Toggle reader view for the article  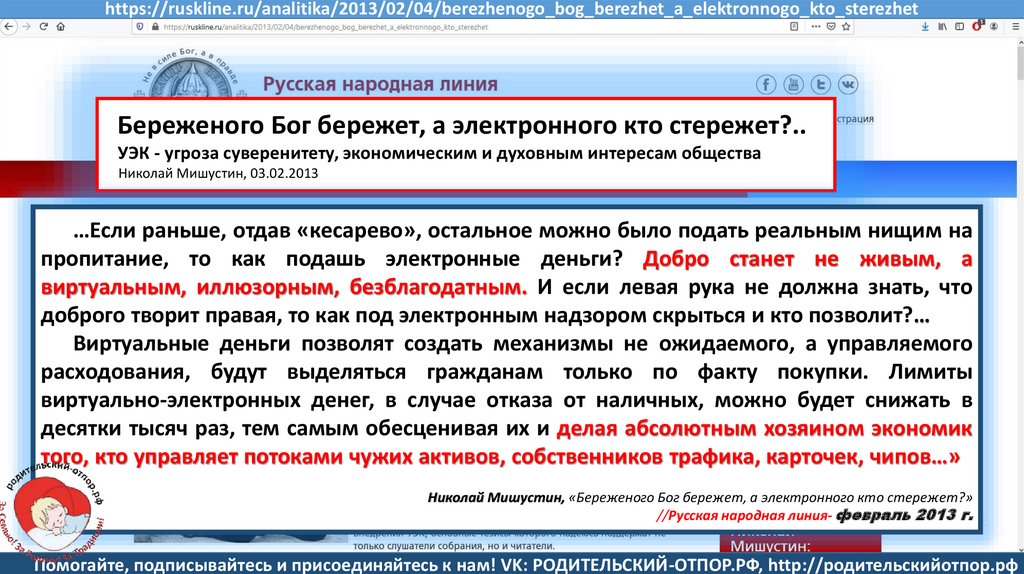[794, 27]
